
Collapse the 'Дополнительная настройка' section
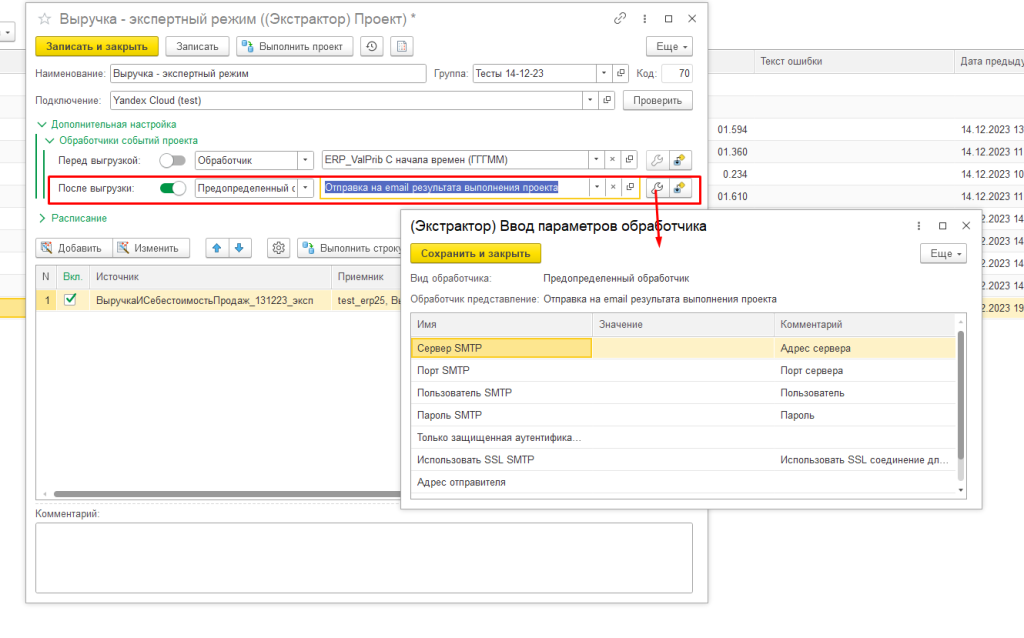click(42, 124)
